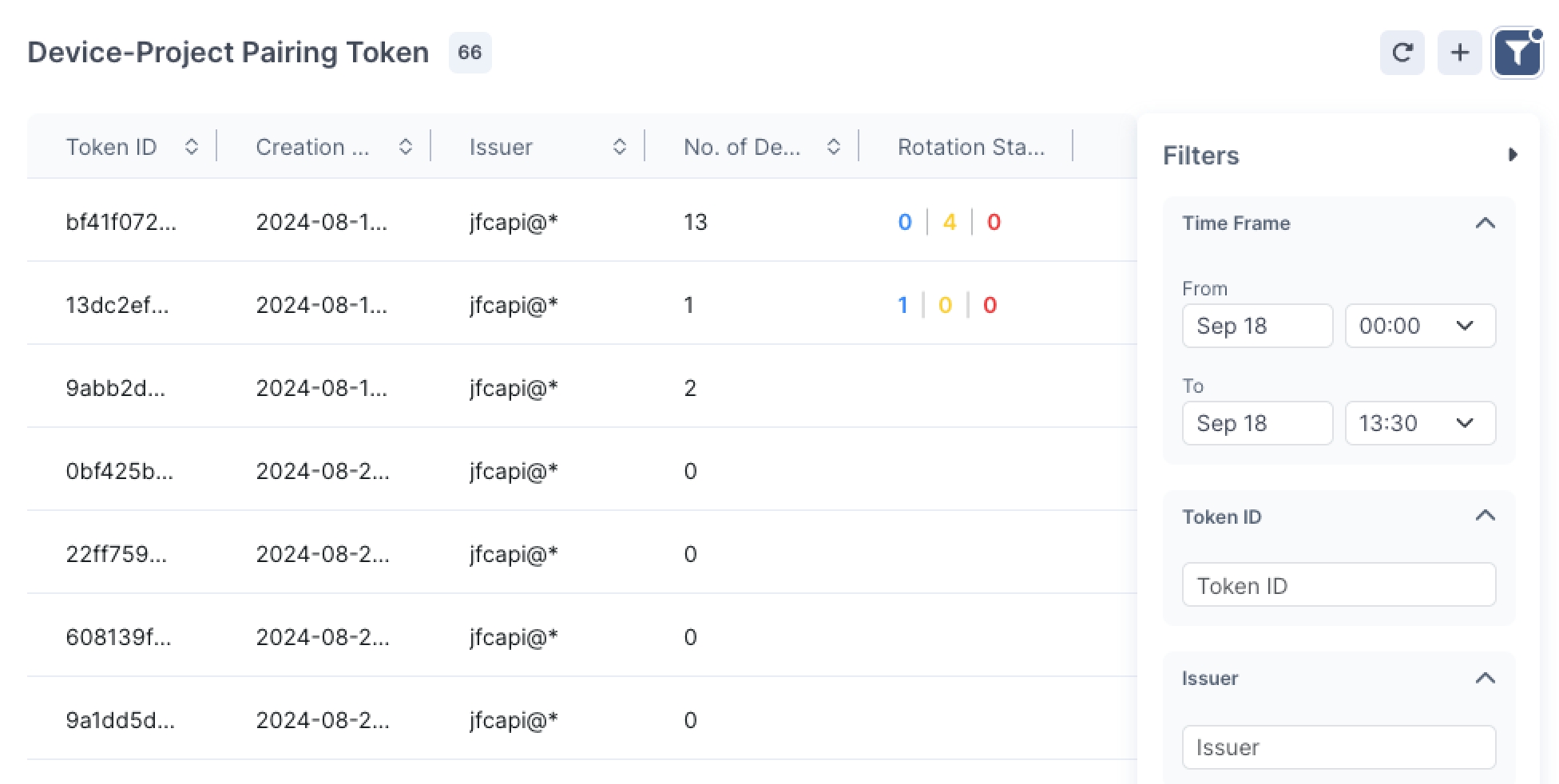Open the To time 13:30 dropdown
This screenshot has width=1559, height=784.
pyautogui.click(x=1419, y=423)
